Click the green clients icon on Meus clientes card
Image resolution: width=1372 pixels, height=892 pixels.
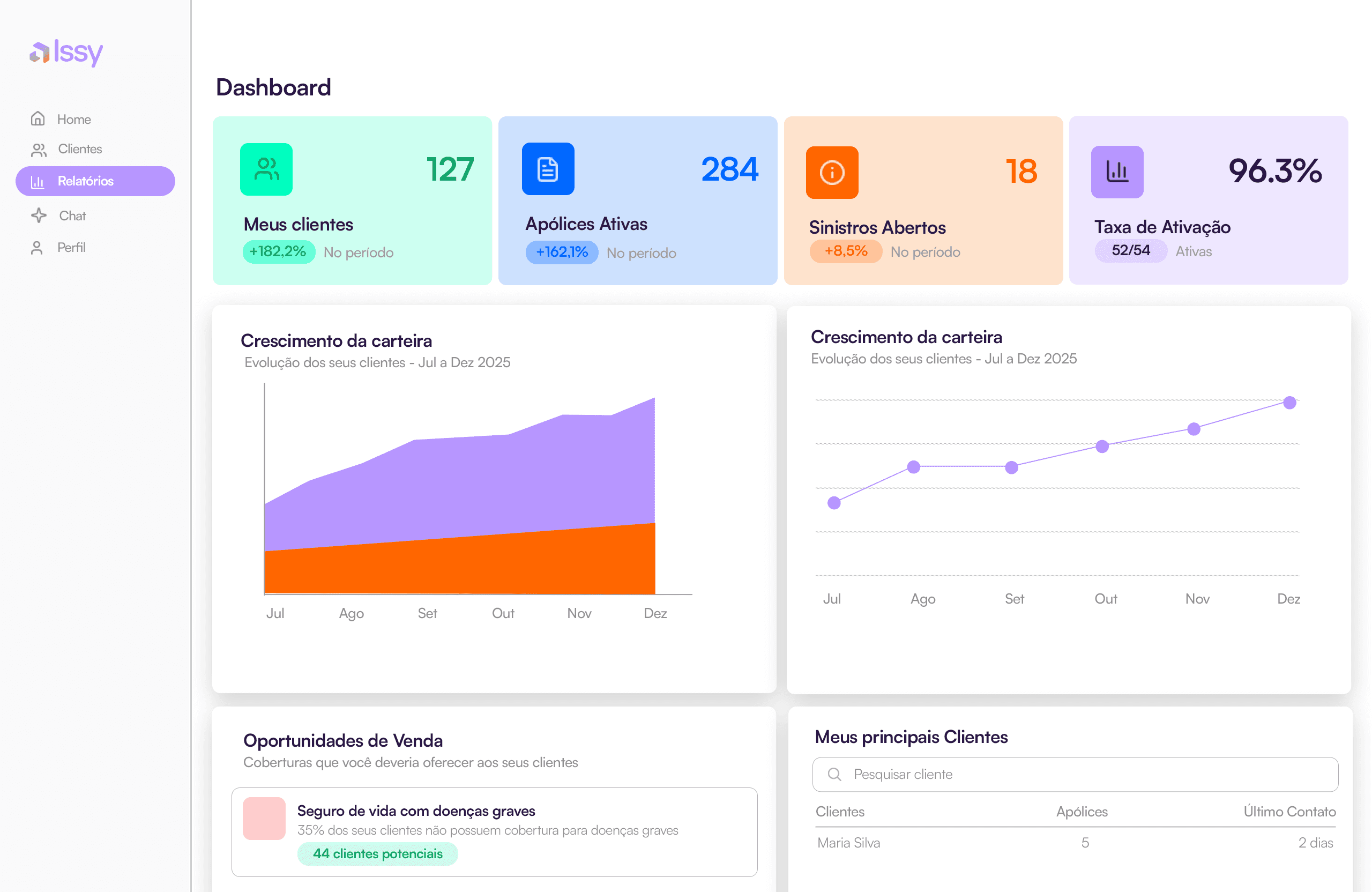click(x=266, y=169)
